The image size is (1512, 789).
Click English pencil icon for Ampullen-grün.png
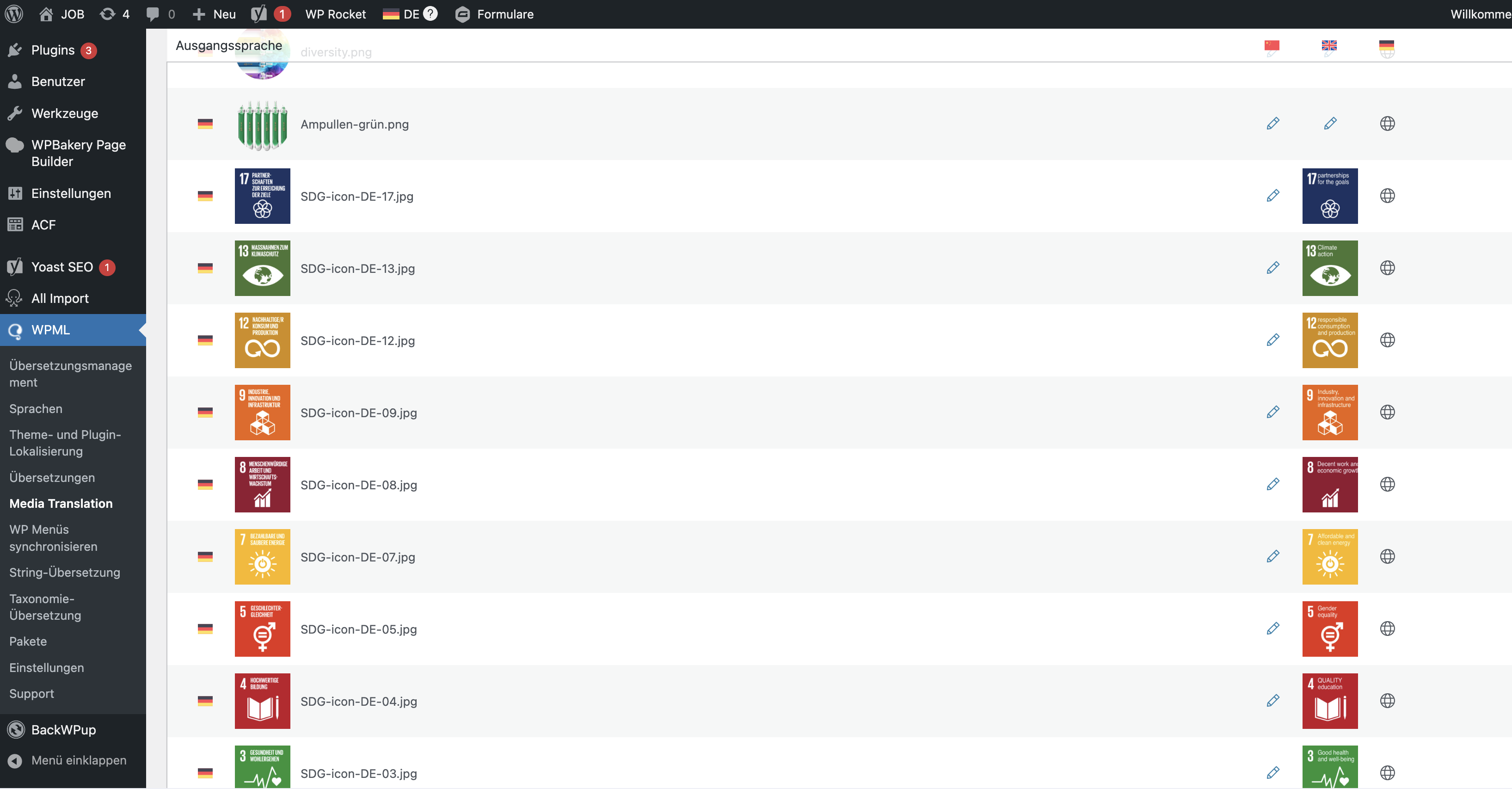(x=1330, y=123)
